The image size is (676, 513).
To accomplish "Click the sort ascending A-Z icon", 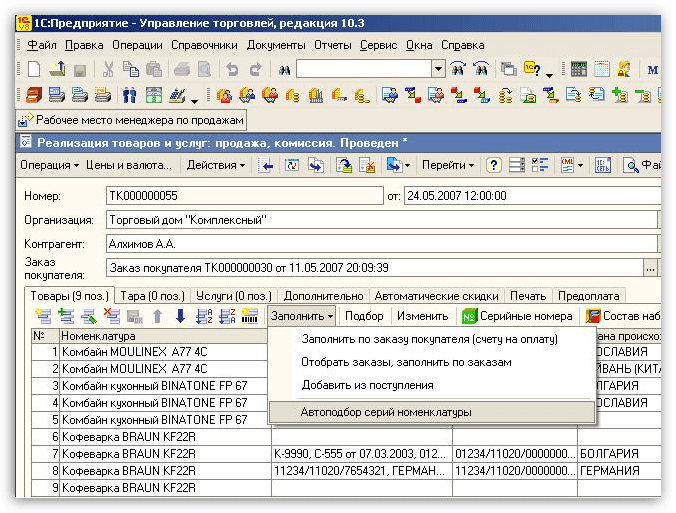I will click(204, 316).
